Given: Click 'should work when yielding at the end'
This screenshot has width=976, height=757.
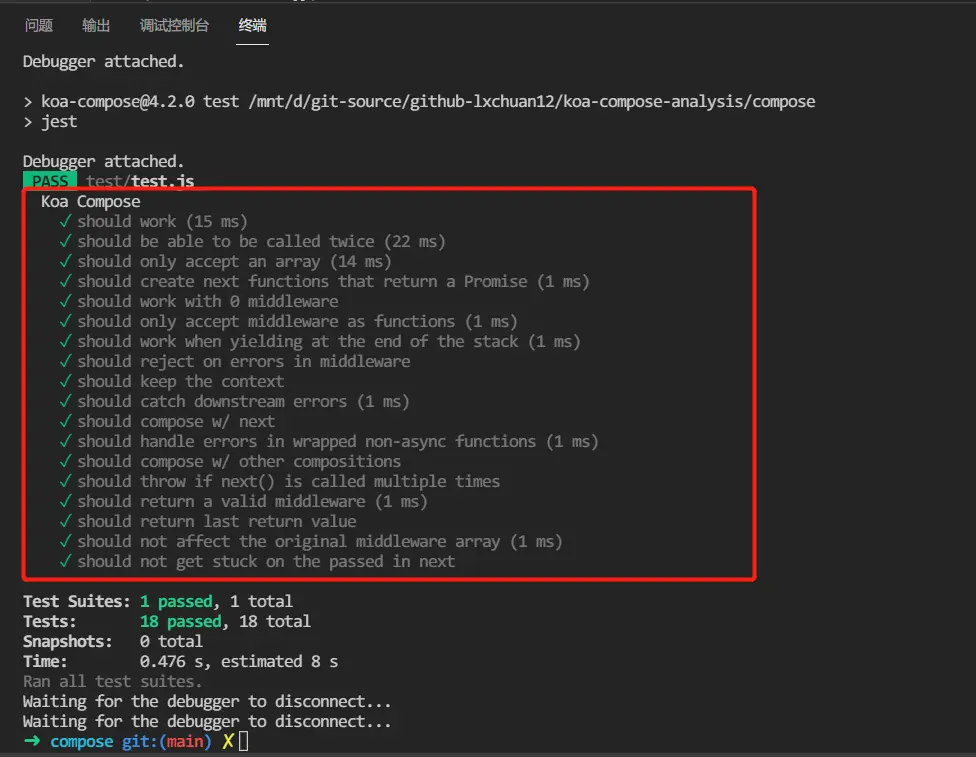Looking at the screenshot, I should tap(320, 341).
